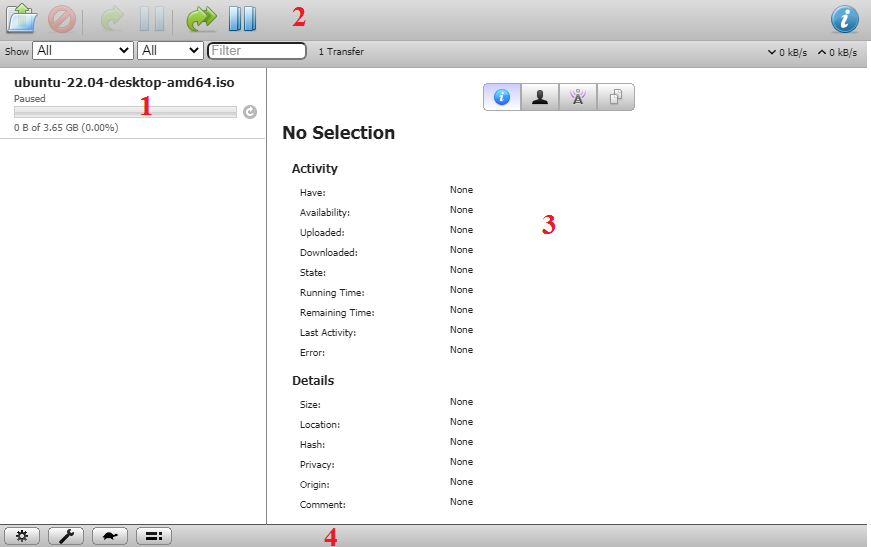Click into the Filter text field
The height and width of the screenshot is (547, 871).
pos(257,50)
